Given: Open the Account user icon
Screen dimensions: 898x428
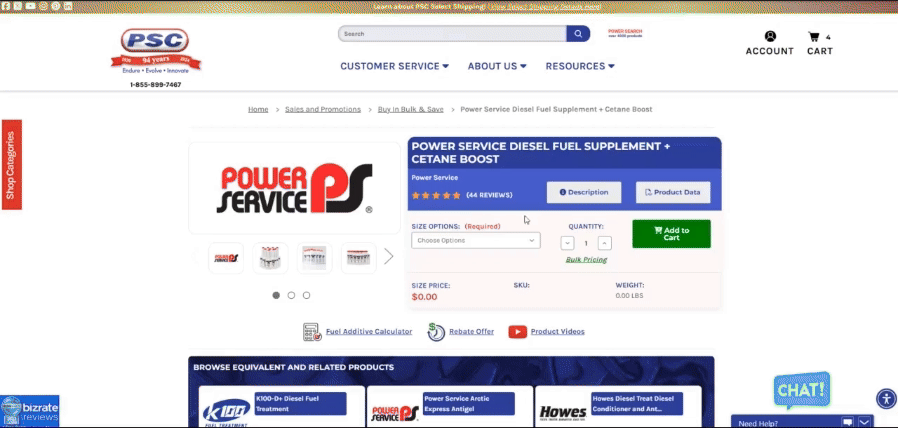Looking at the screenshot, I should [770, 36].
